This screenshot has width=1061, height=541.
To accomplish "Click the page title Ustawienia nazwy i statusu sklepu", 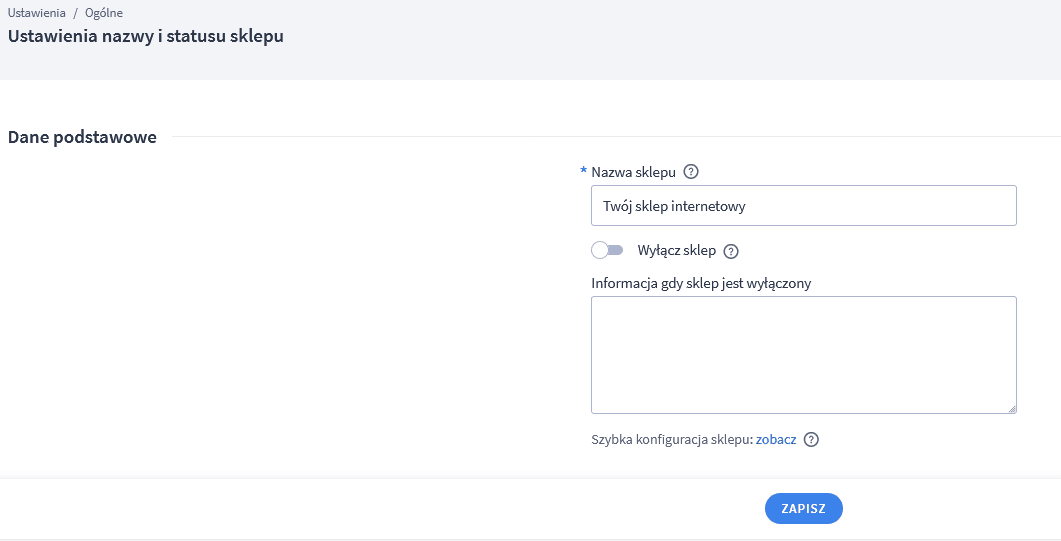I will tap(145, 37).
